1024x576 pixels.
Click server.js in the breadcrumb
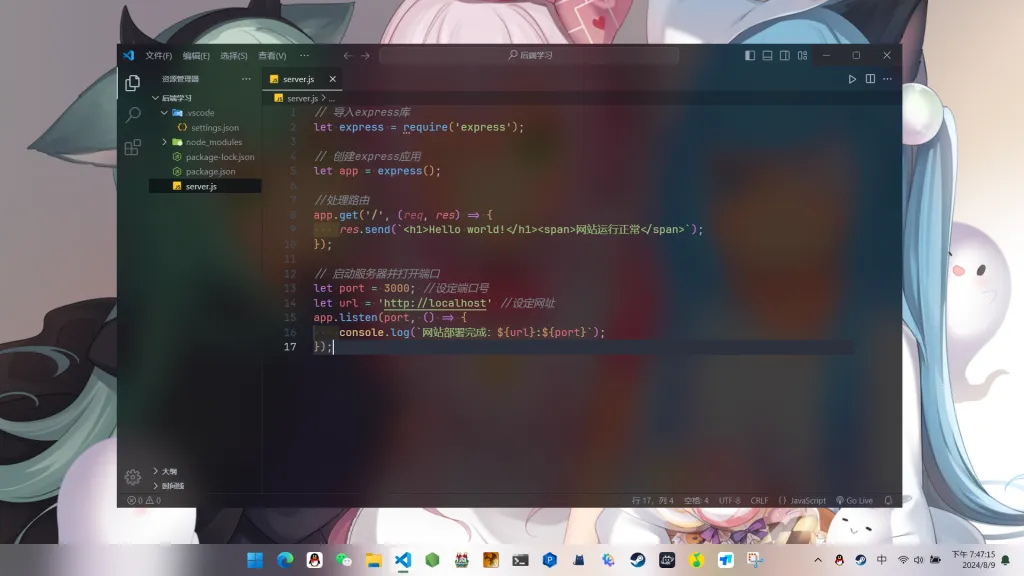[302, 99]
